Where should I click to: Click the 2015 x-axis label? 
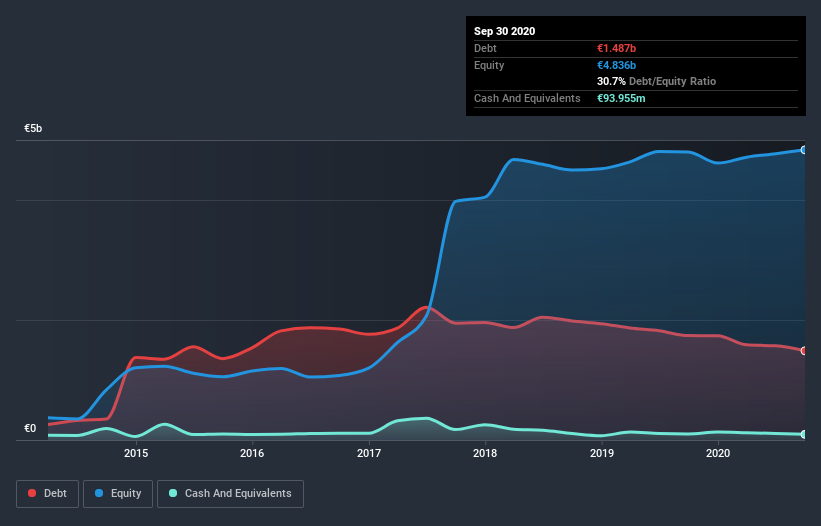[136, 453]
